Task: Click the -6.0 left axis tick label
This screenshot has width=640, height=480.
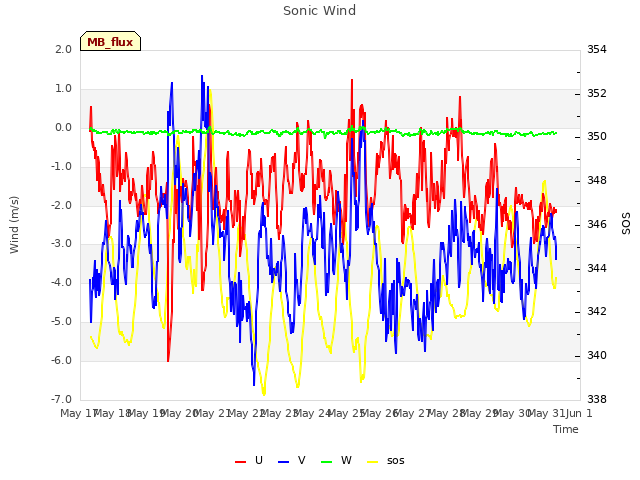Action: point(62,360)
